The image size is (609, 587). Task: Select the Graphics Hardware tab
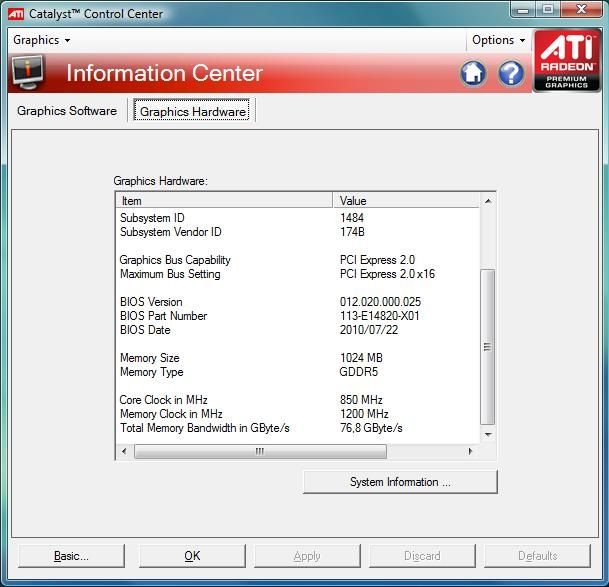[192, 111]
